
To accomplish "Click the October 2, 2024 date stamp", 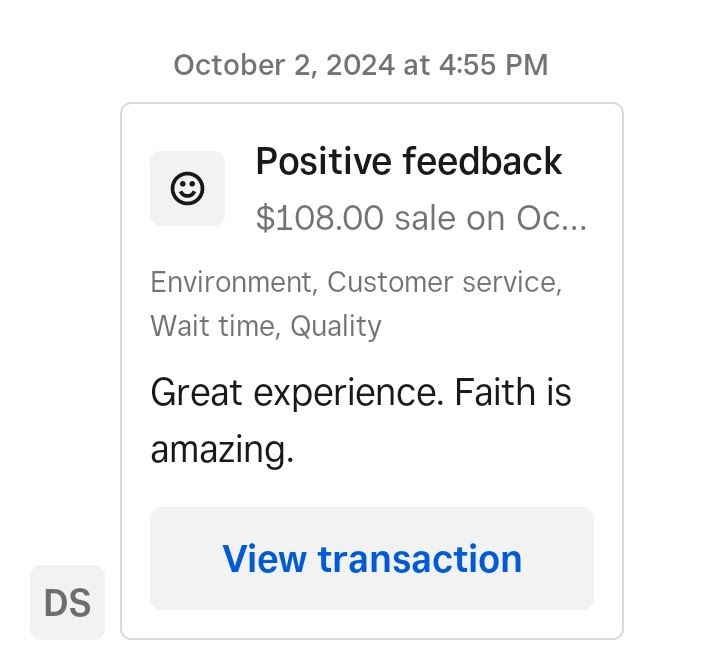I will point(284,65).
